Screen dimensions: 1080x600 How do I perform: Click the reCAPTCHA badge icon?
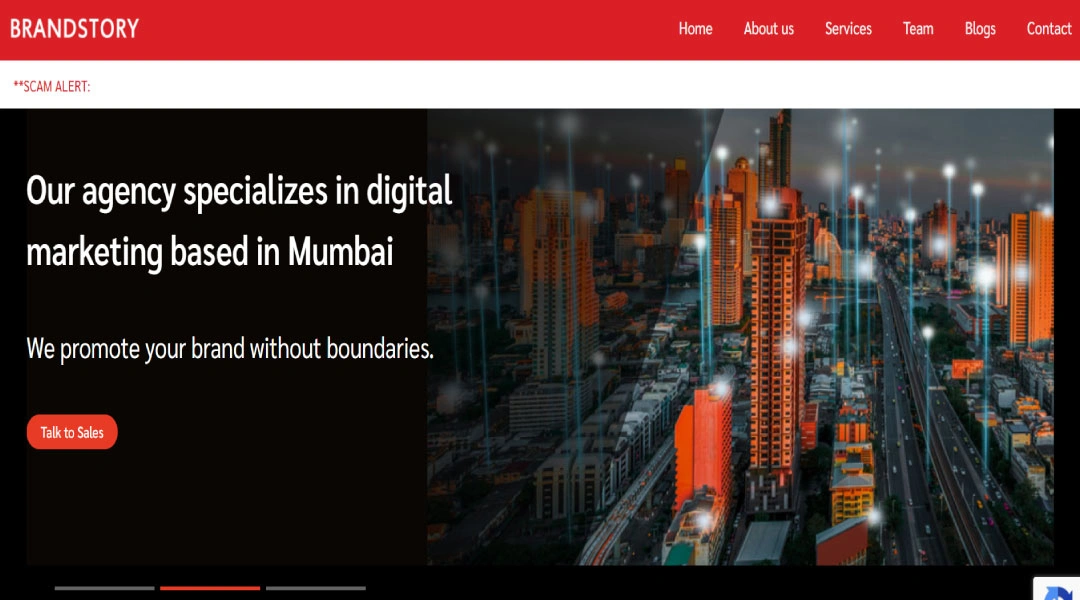click(x=1057, y=589)
